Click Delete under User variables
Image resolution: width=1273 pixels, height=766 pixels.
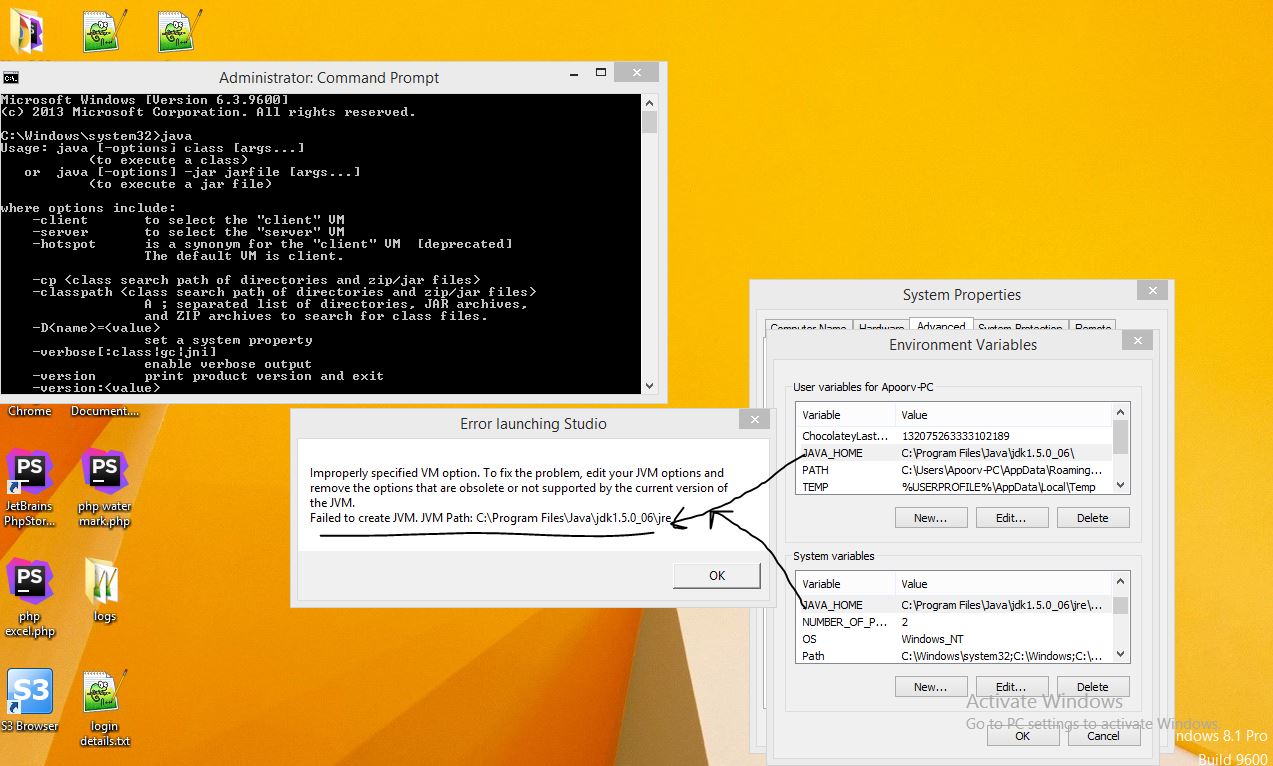coord(1093,518)
